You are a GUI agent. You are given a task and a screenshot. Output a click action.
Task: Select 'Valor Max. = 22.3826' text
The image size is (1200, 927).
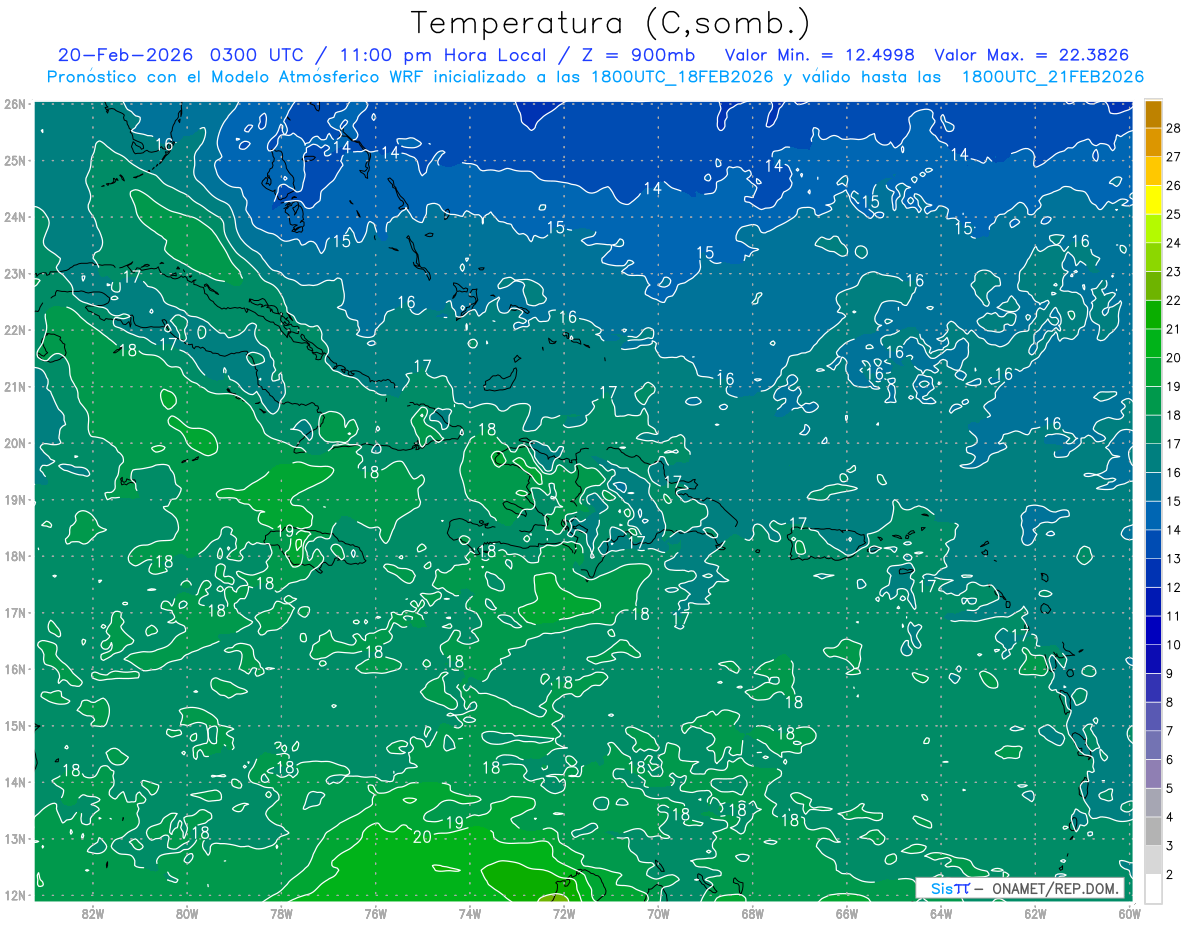[1032, 55]
